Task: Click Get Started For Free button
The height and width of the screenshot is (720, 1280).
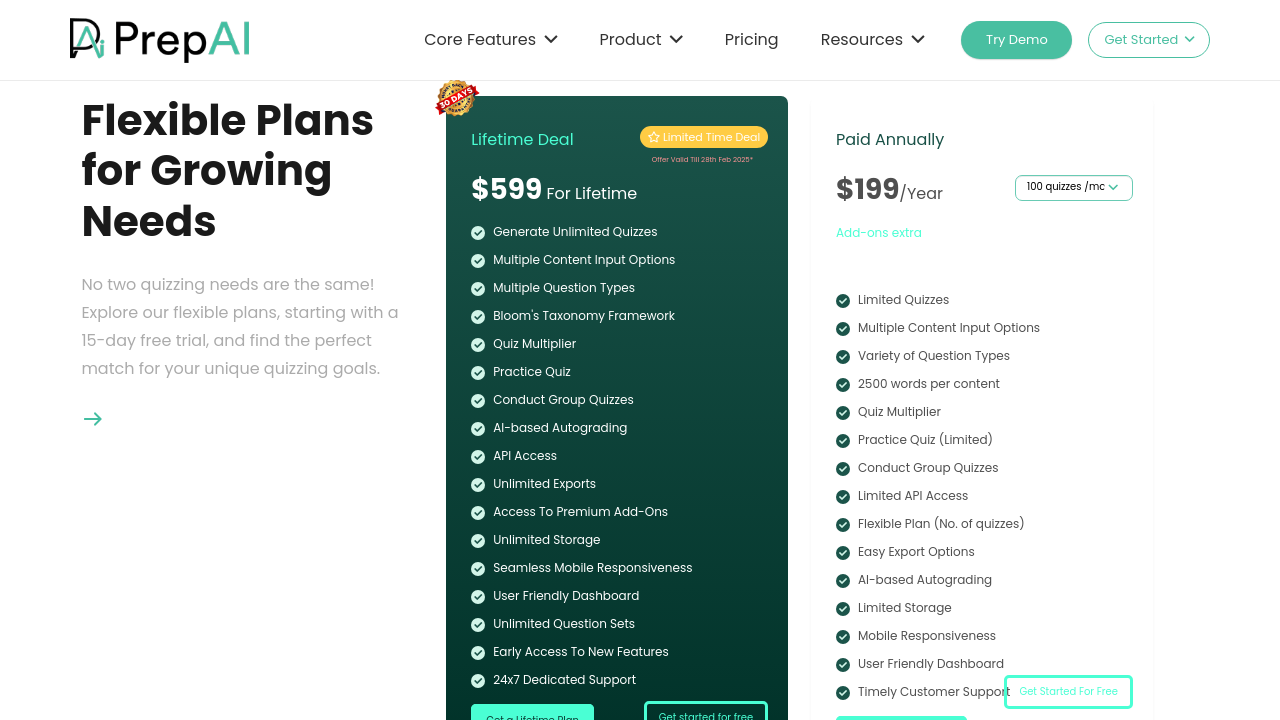Action: coord(1068,692)
